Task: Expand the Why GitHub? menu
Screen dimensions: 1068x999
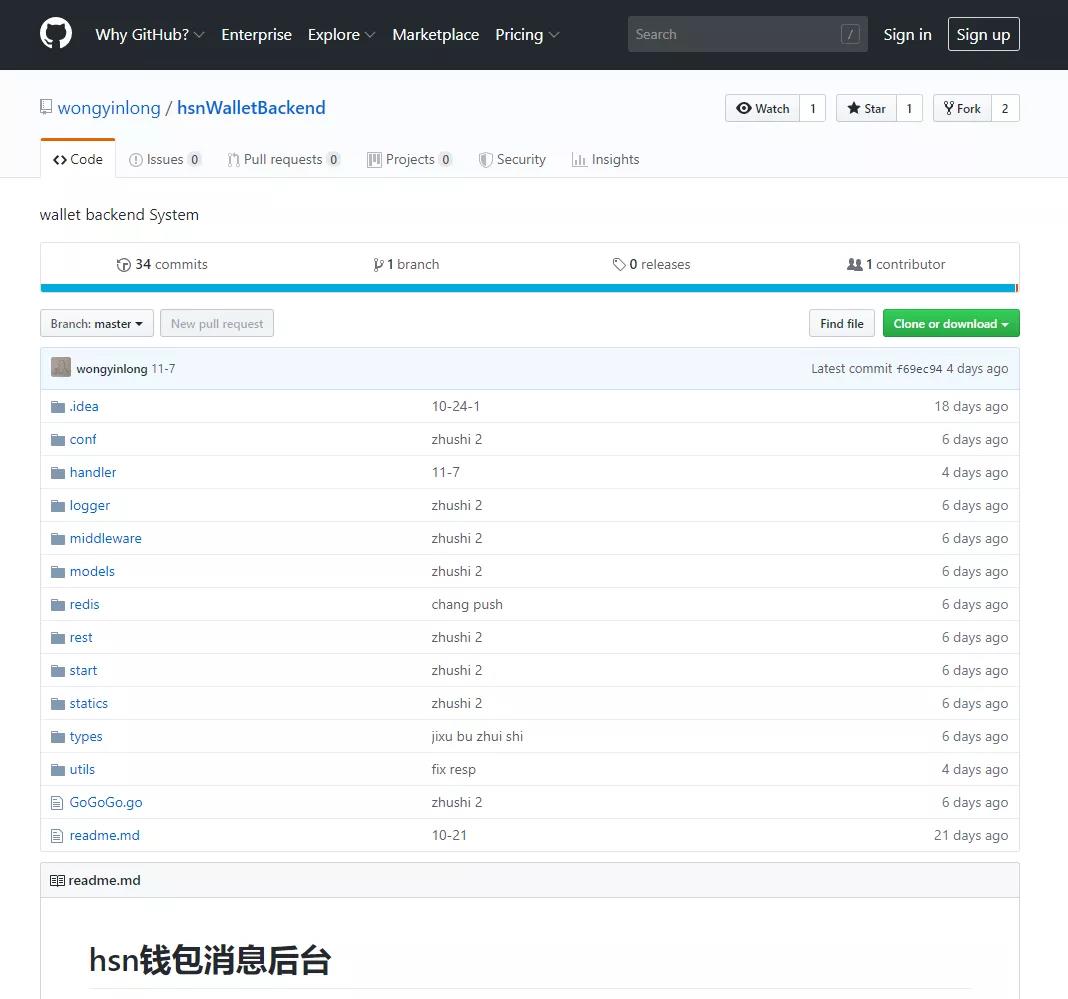Action: [149, 34]
